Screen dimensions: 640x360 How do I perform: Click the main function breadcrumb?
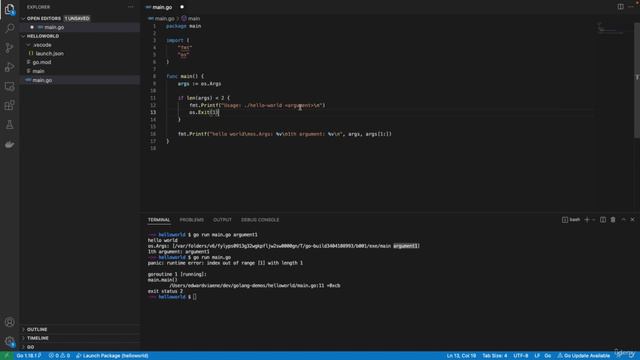193,18
